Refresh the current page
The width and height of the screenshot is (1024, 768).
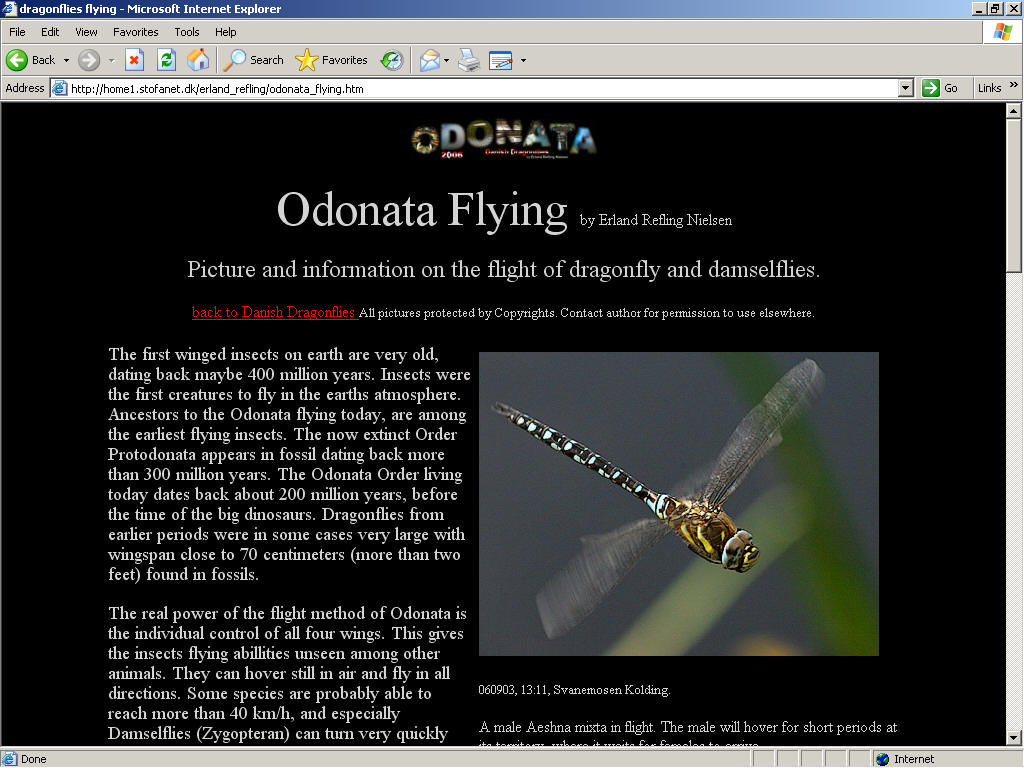coord(166,60)
